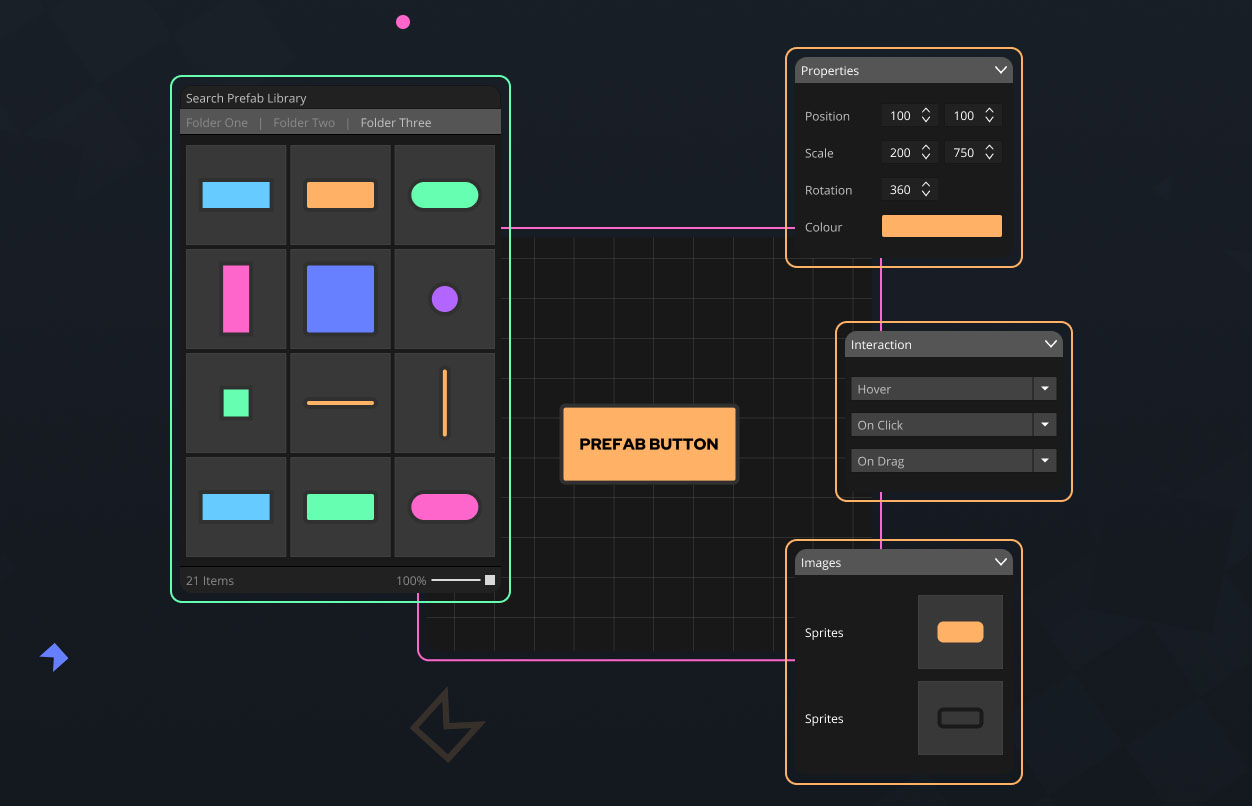Screen dimensions: 1252x806
Task: Click the 100% zoom slider track
Action: (x=457, y=580)
